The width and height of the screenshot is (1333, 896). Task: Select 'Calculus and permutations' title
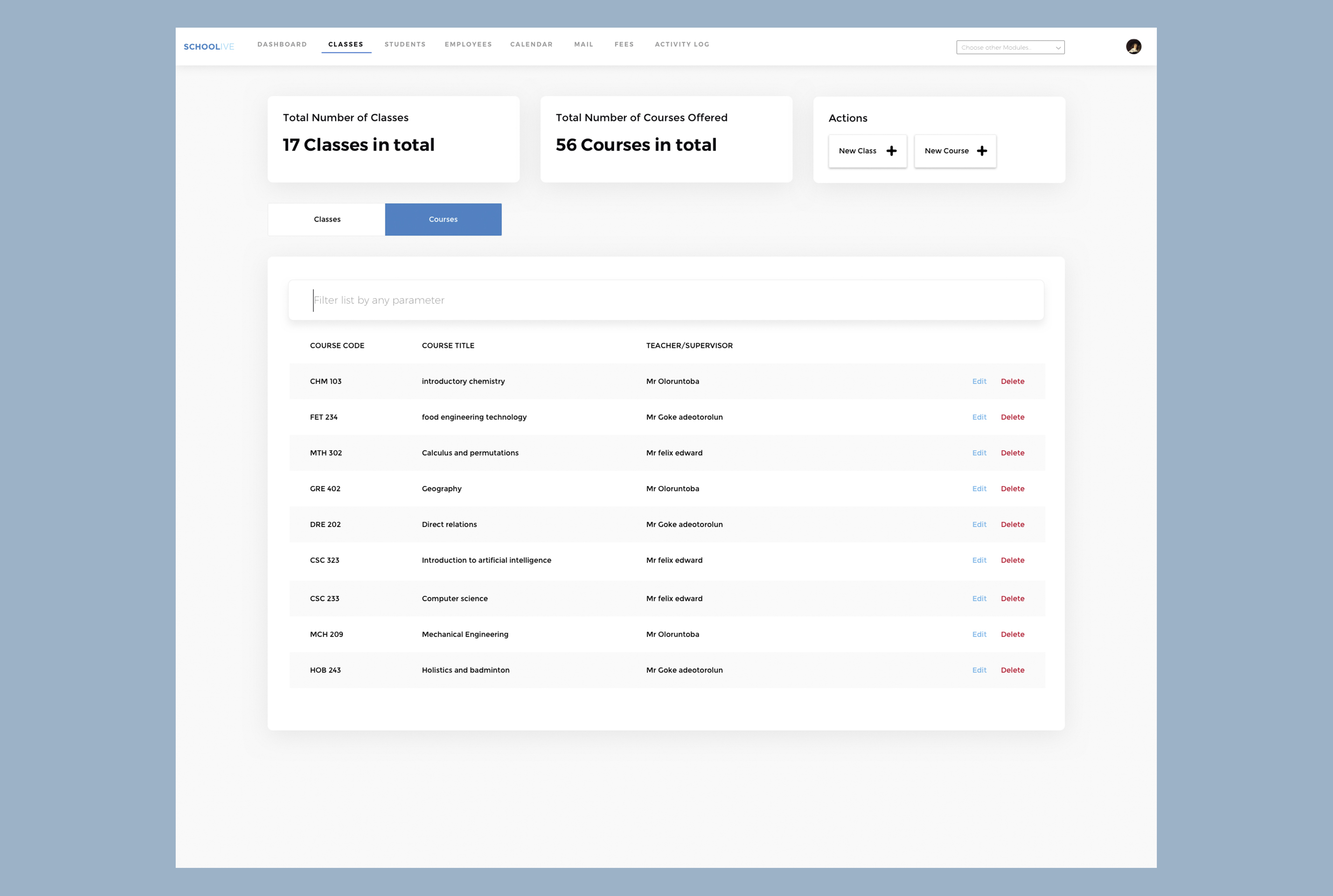point(470,453)
